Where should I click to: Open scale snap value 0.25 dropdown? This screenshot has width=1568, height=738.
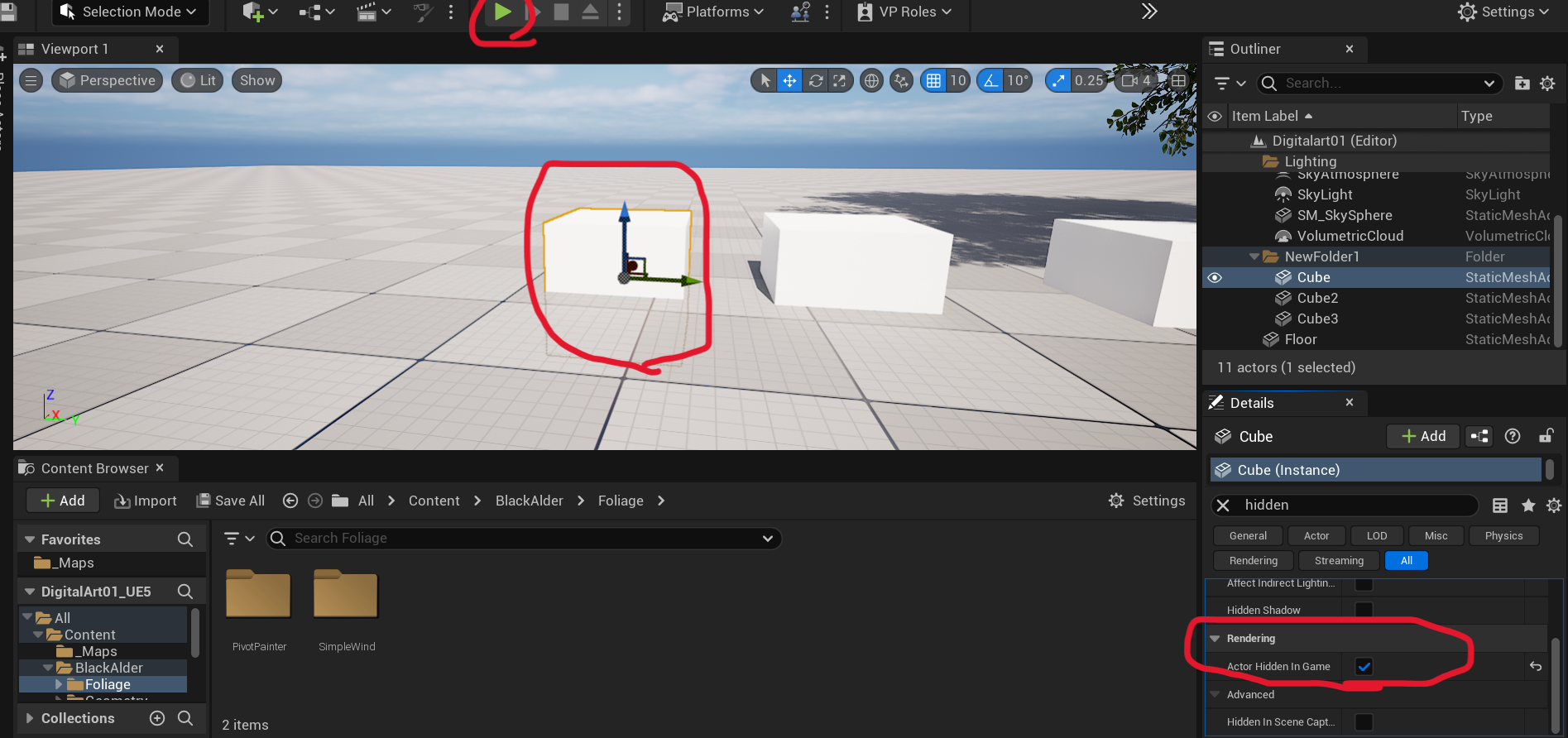tap(1089, 80)
